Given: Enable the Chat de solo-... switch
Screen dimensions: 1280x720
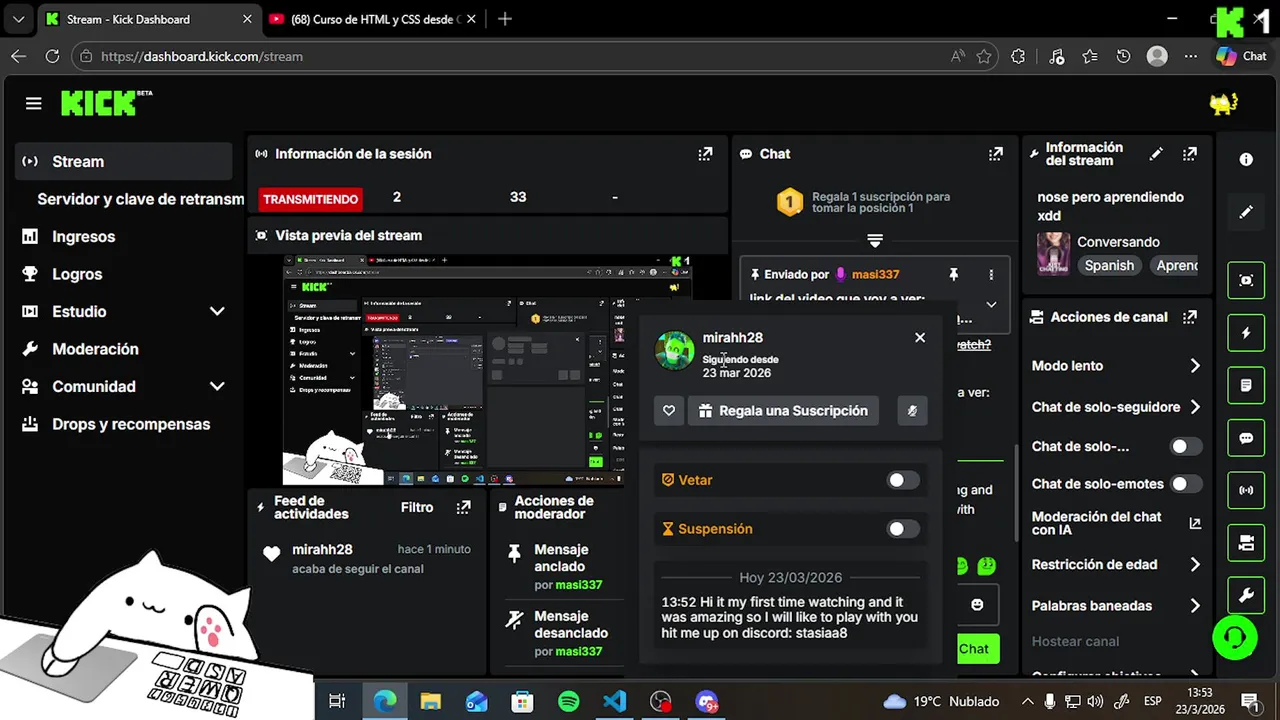Looking at the screenshot, I should click(x=1185, y=446).
